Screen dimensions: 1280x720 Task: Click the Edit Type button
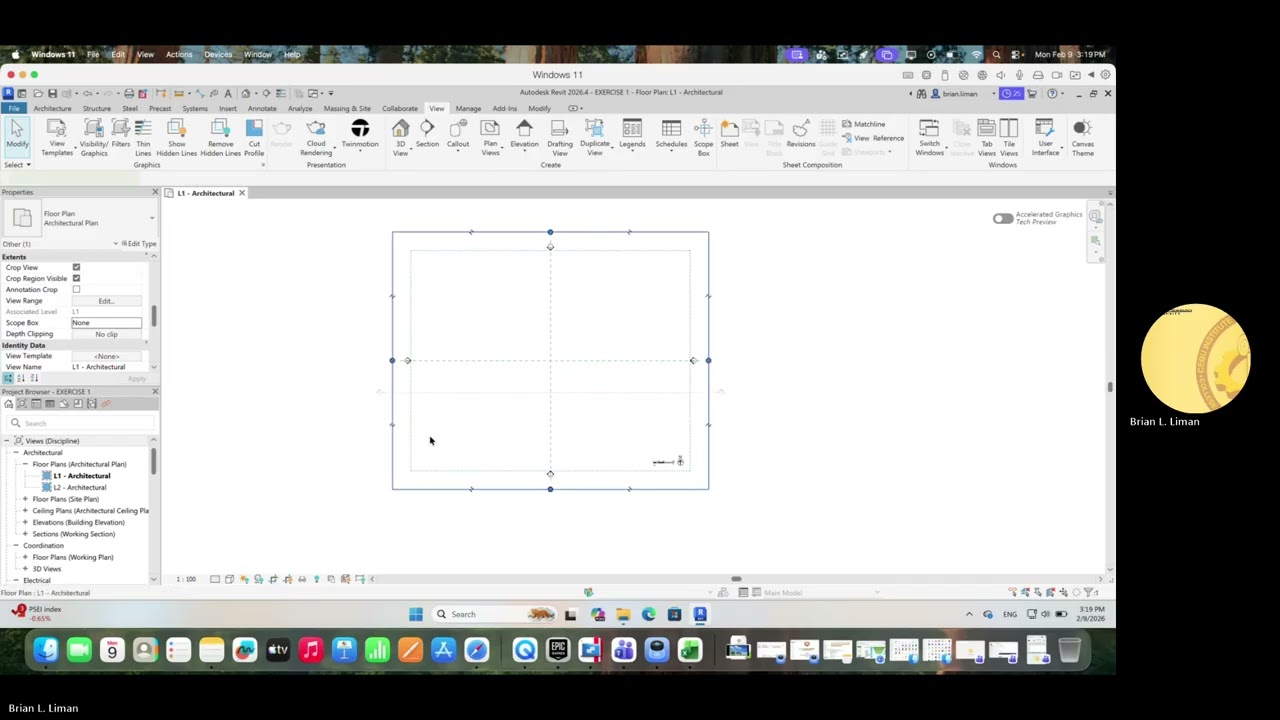click(139, 244)
